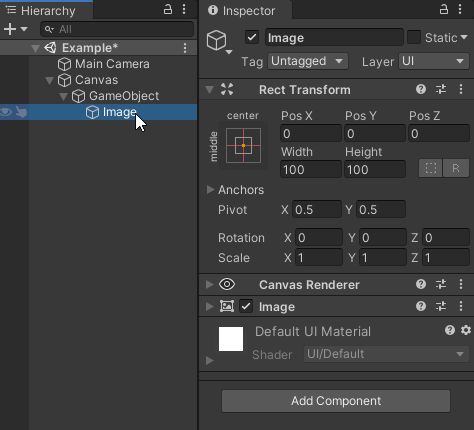Collapse the Example scene foldout
Viewport: 474px width, 430px height.
coord(35,49)
